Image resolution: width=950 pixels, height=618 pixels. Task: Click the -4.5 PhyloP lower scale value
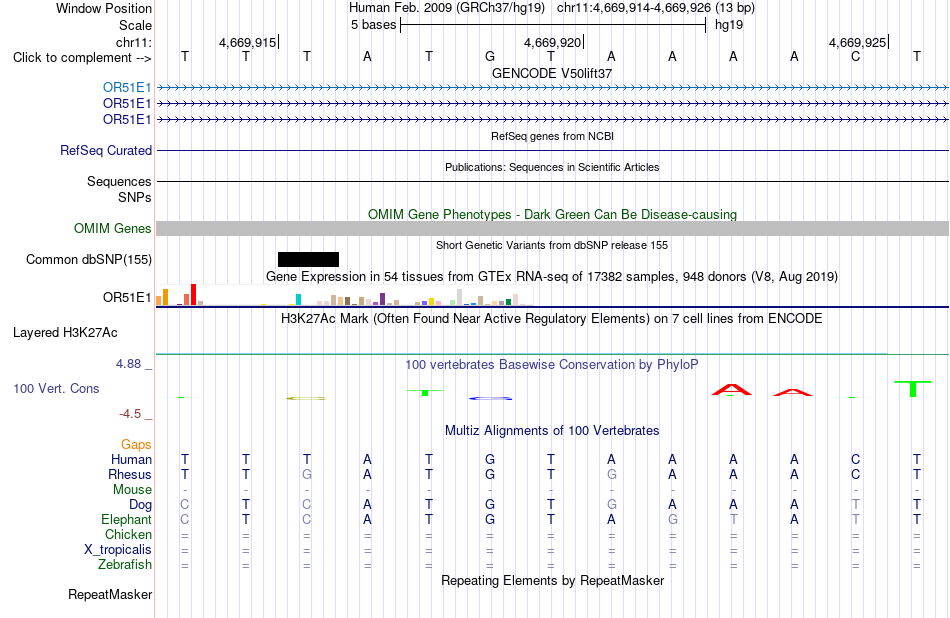(x=130, y=414)
